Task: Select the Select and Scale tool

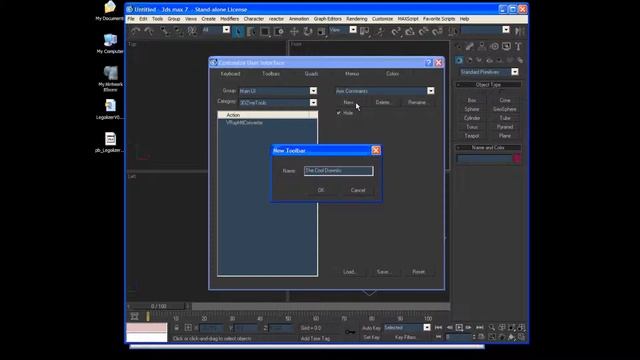Action: (x=322, y=31)
